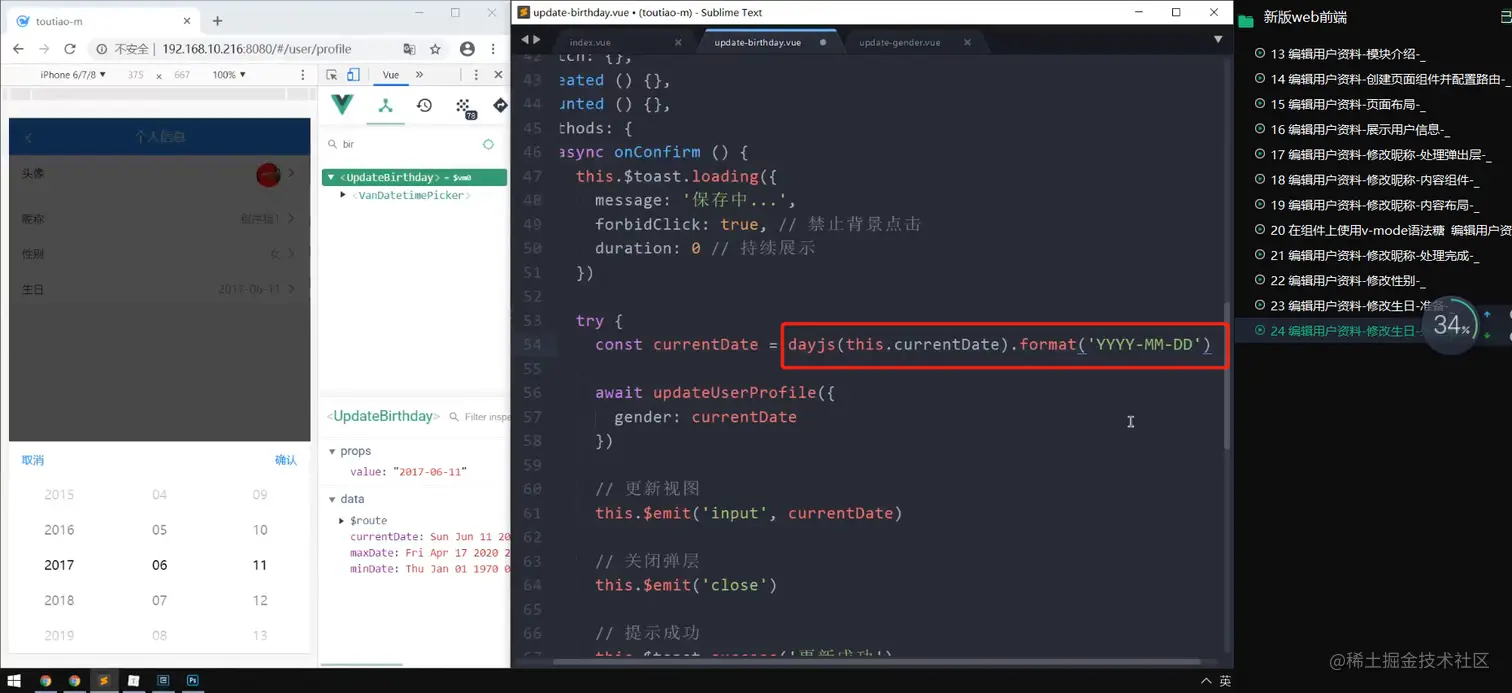Select year 2018 in the date picker

[59, 600]
